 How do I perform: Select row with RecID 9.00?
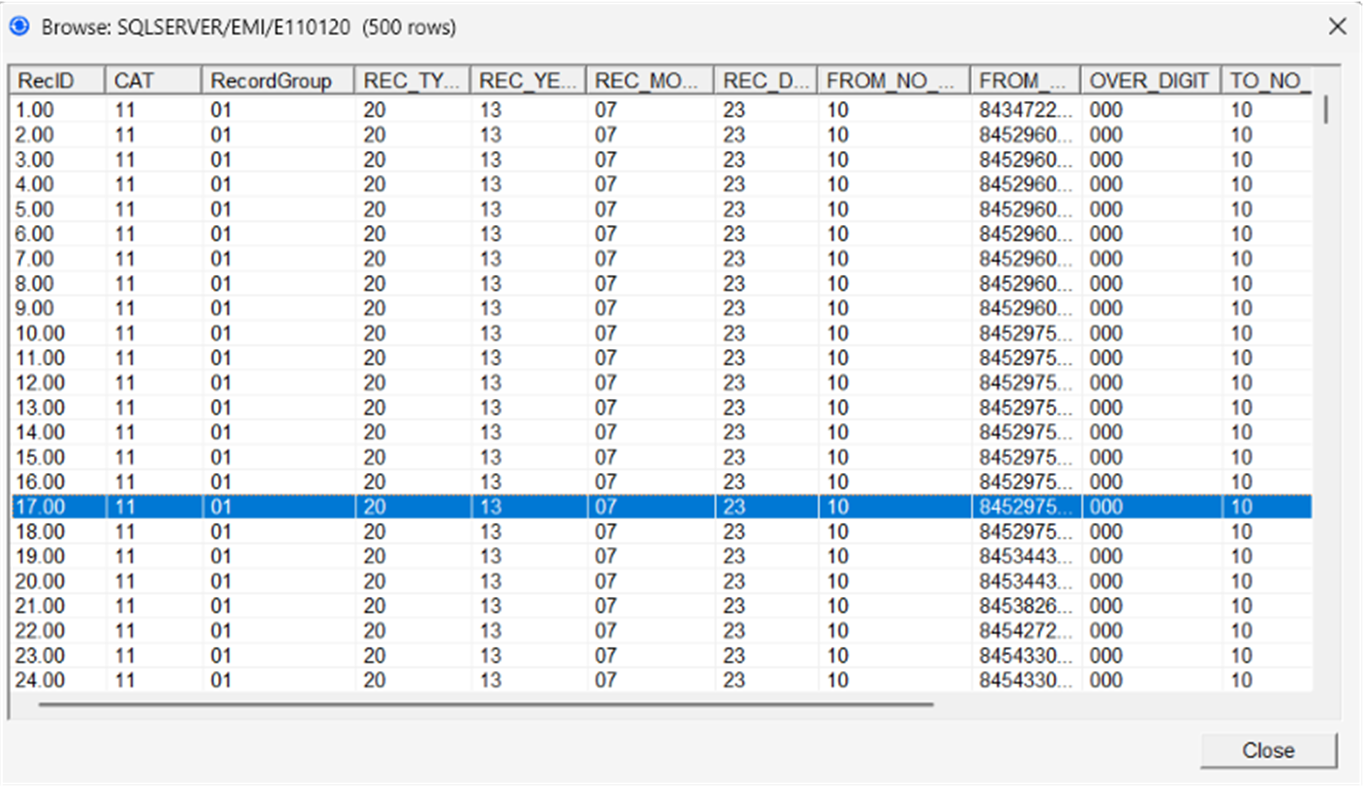[660, 308]
